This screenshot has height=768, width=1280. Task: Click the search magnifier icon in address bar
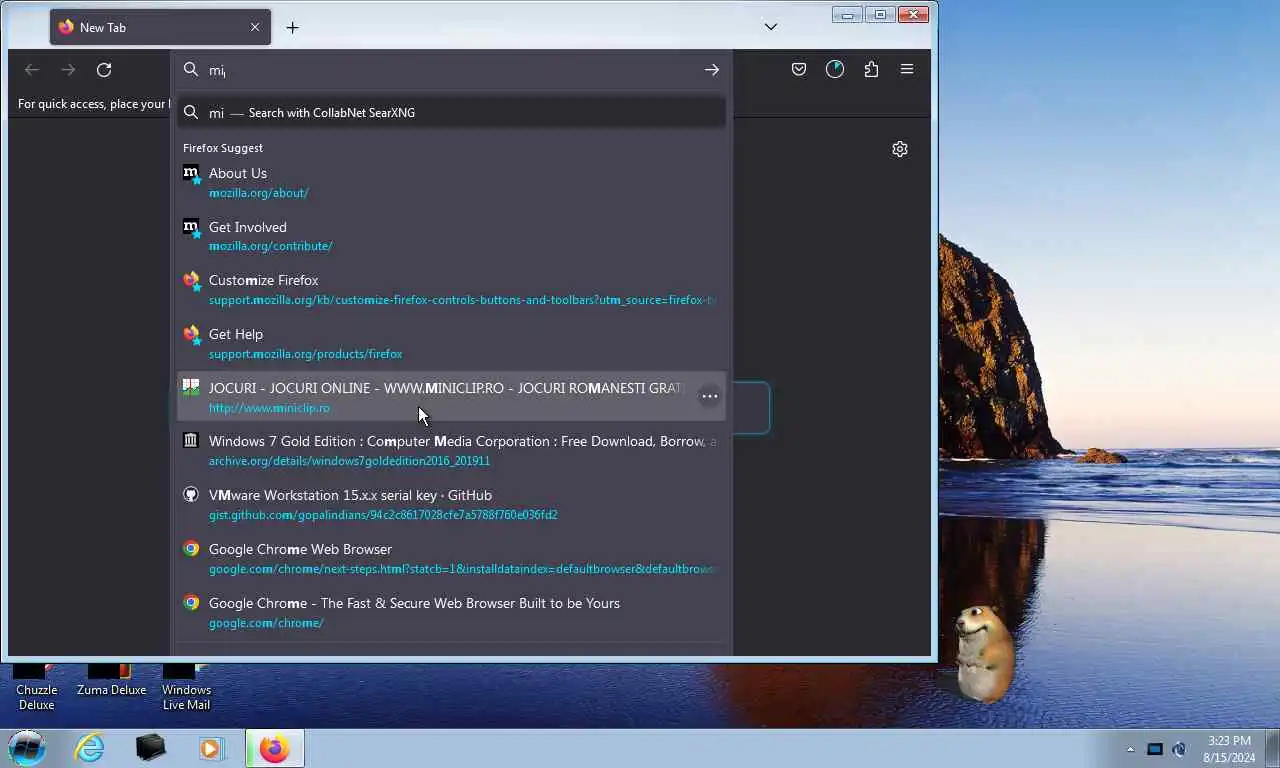coord(190,70)
